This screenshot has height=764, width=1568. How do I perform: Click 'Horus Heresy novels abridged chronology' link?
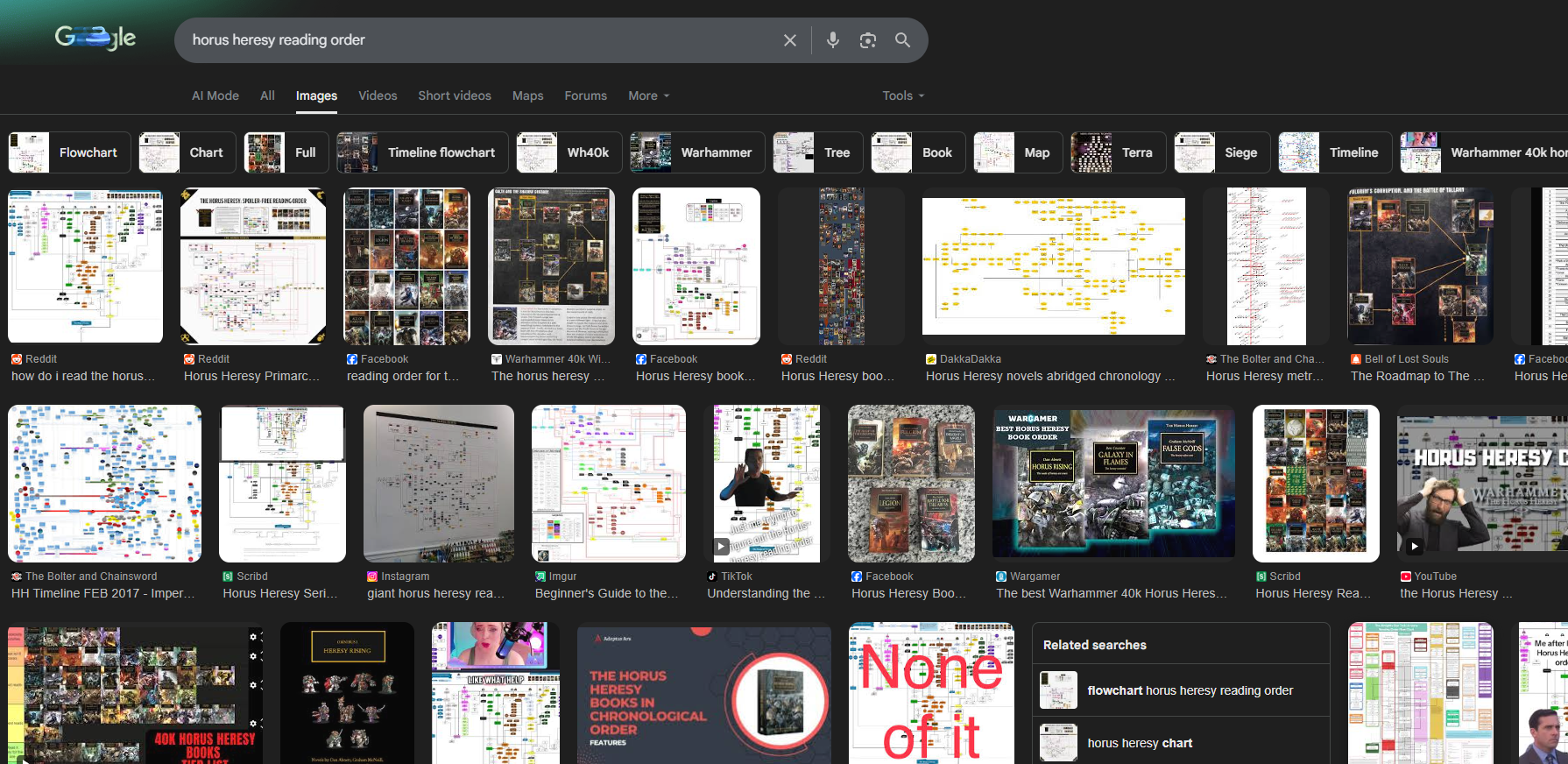(x=1050, y=376)
